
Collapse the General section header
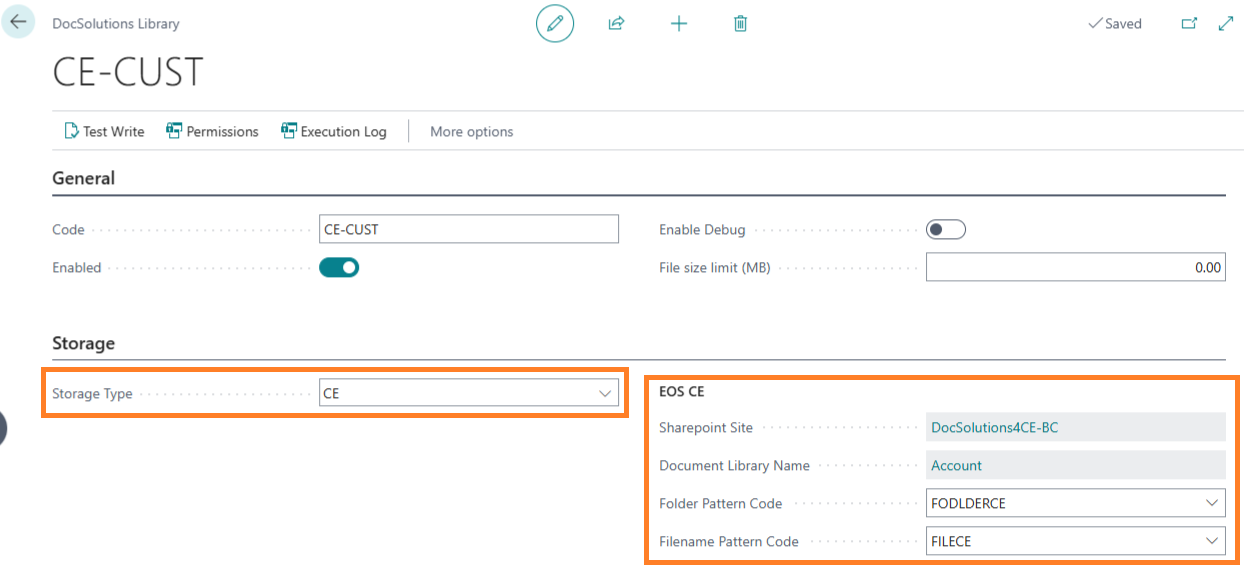(x=84, y=178)
